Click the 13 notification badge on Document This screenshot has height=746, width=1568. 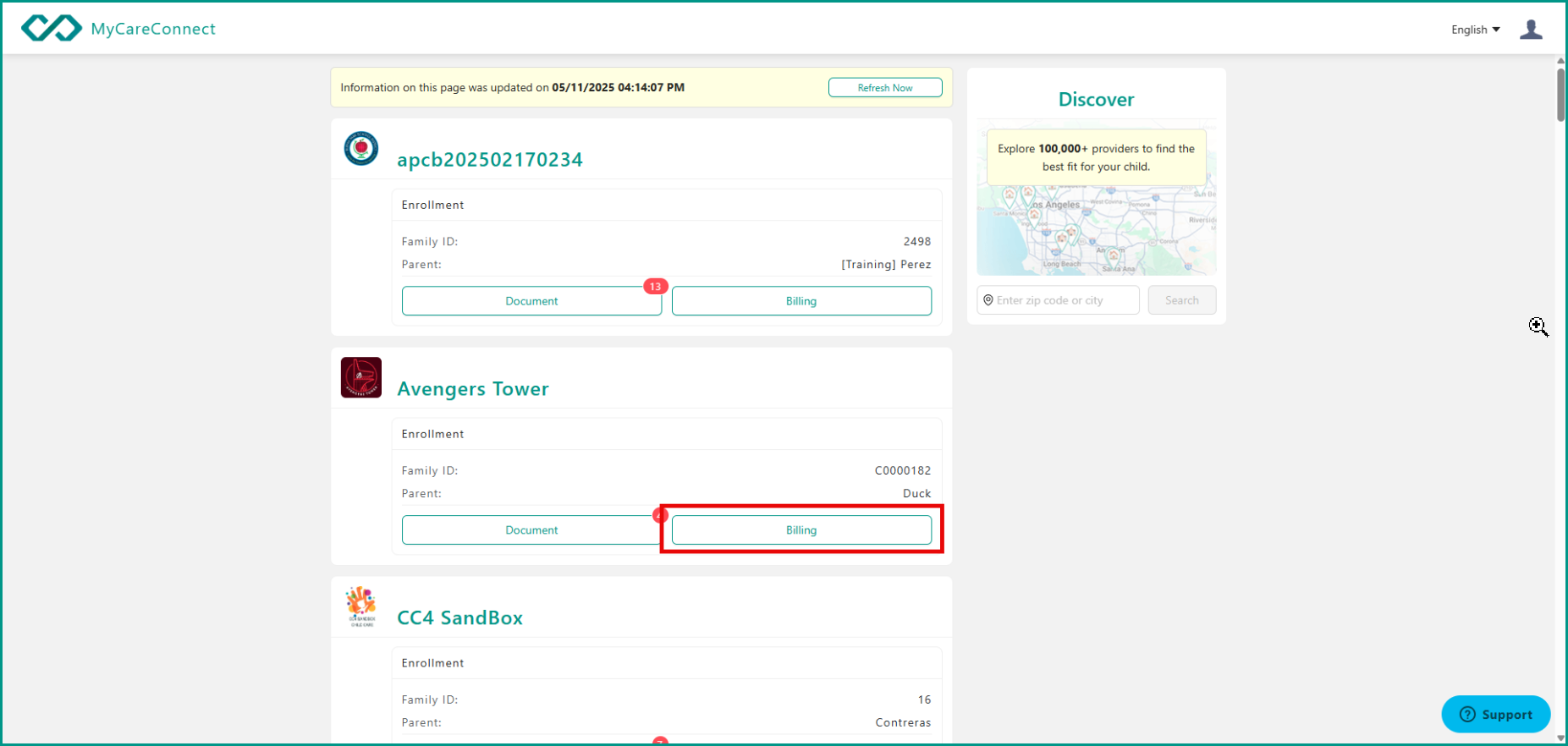click(656, 287)
